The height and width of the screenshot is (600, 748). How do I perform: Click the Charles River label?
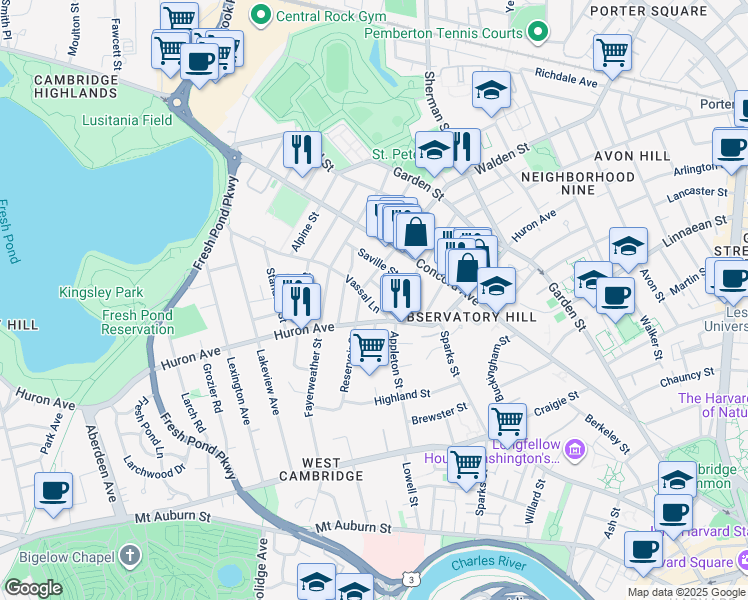coord(488,562)
